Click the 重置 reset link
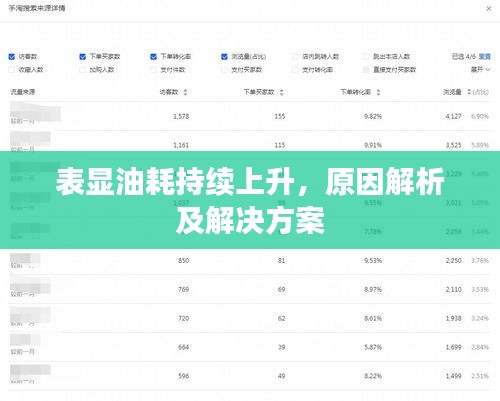Screen dimensions: 500x401 pos(485,57)
